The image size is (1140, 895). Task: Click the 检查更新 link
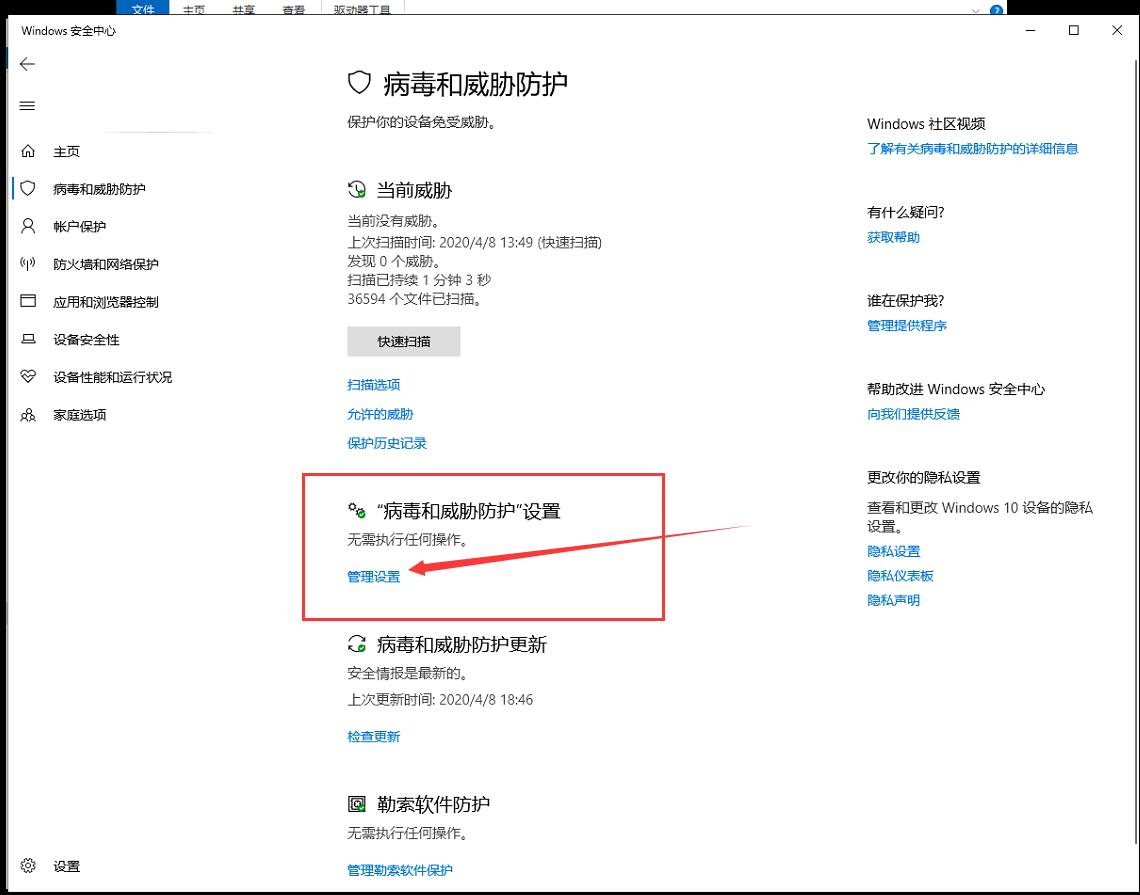(x=374, y=737)
